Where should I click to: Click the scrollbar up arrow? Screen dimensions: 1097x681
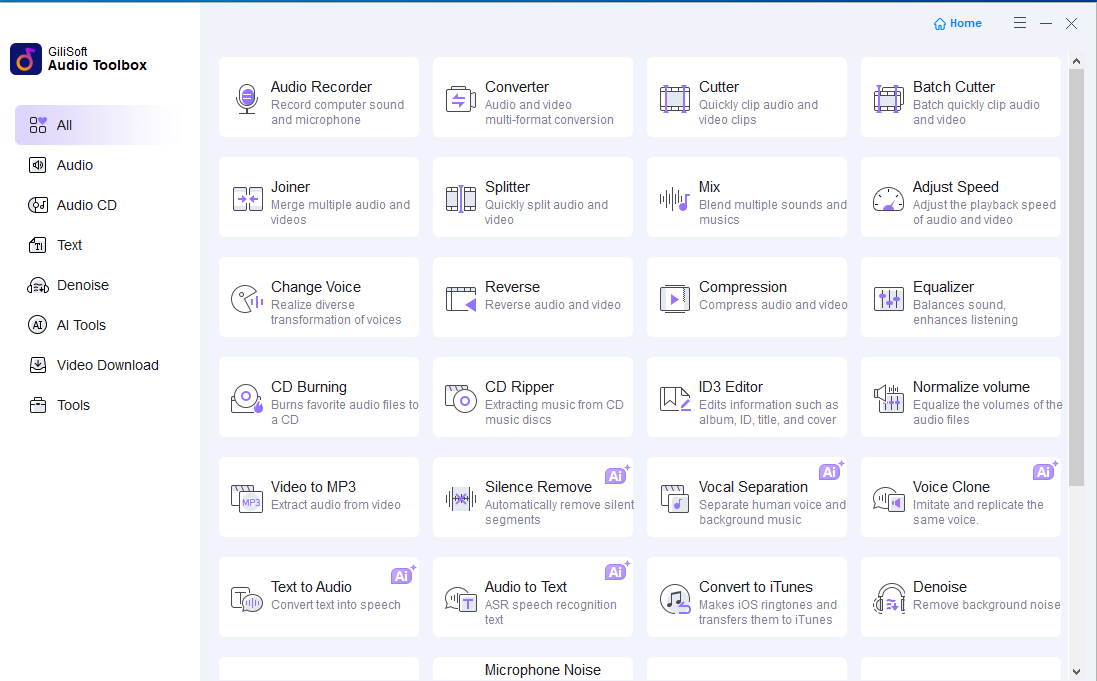[1076, 61]
